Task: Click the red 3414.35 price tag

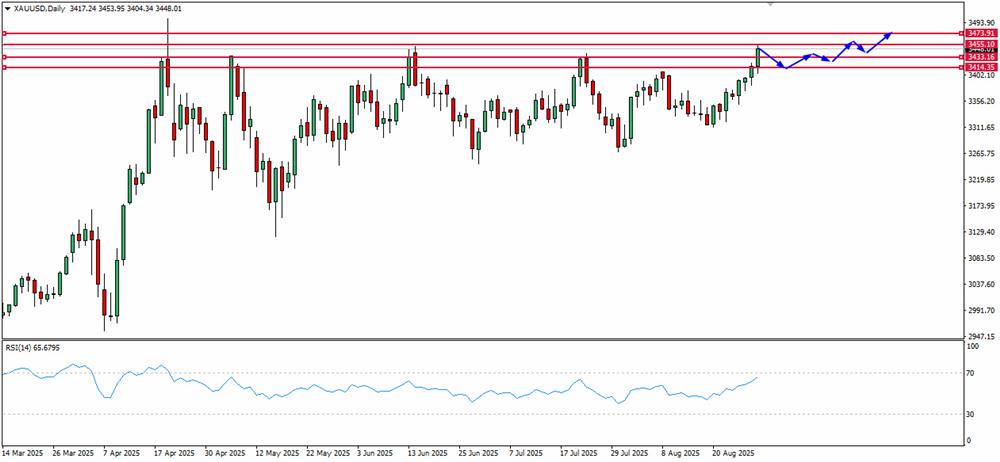Action: 981,67
